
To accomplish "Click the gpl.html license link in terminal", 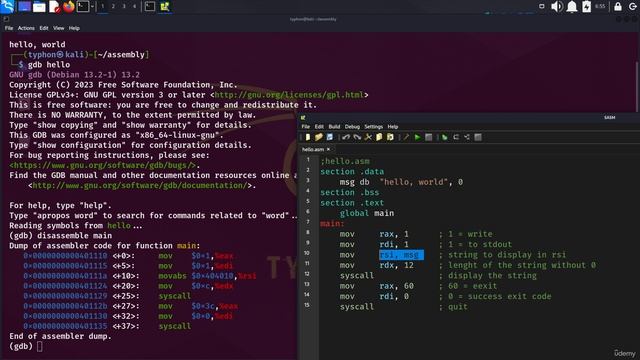I will (289, 95).
